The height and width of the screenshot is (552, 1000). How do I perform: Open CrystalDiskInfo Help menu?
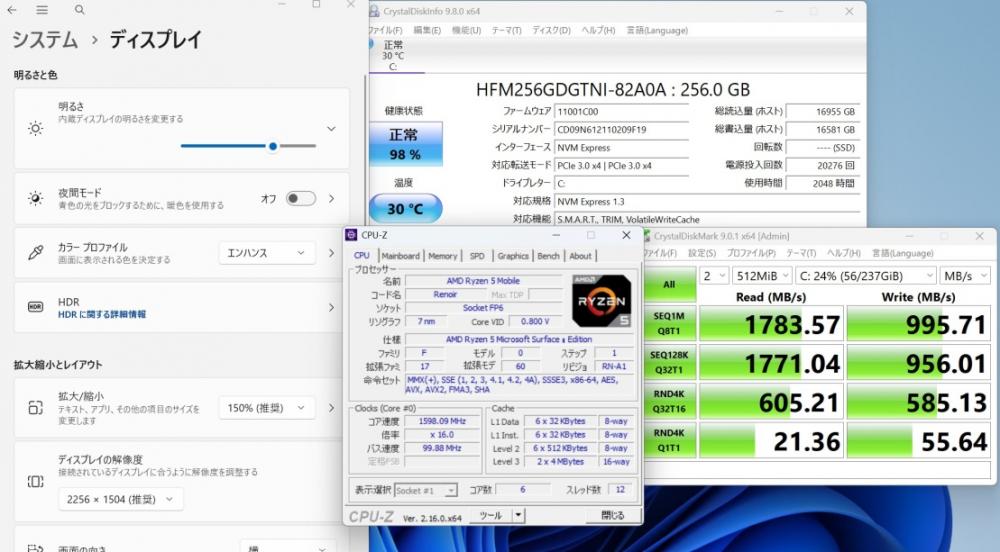598,30
